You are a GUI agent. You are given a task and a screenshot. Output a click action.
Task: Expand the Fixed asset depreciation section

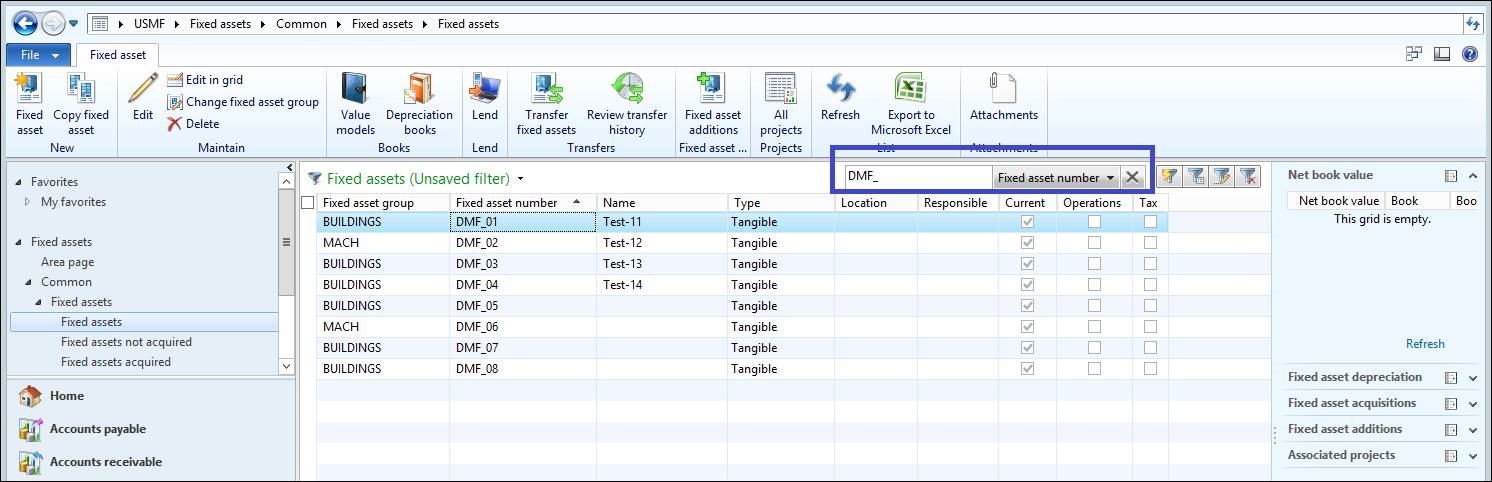coord(1472,378)
